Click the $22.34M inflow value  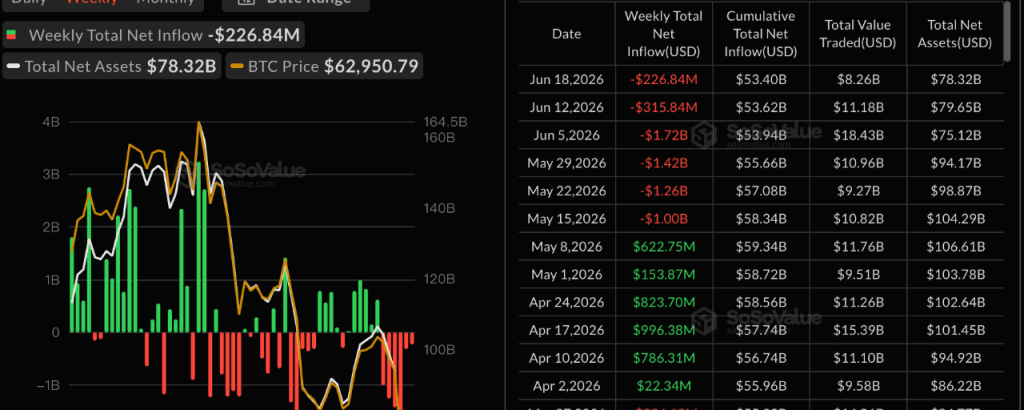[x=664, y=386]
